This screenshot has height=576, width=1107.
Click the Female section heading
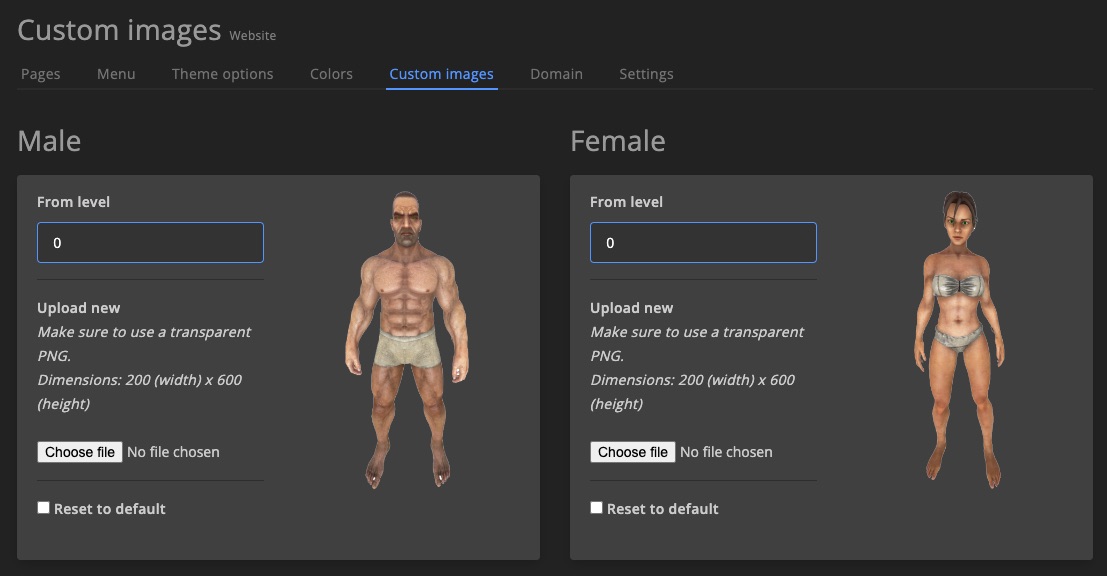[618, 141]
